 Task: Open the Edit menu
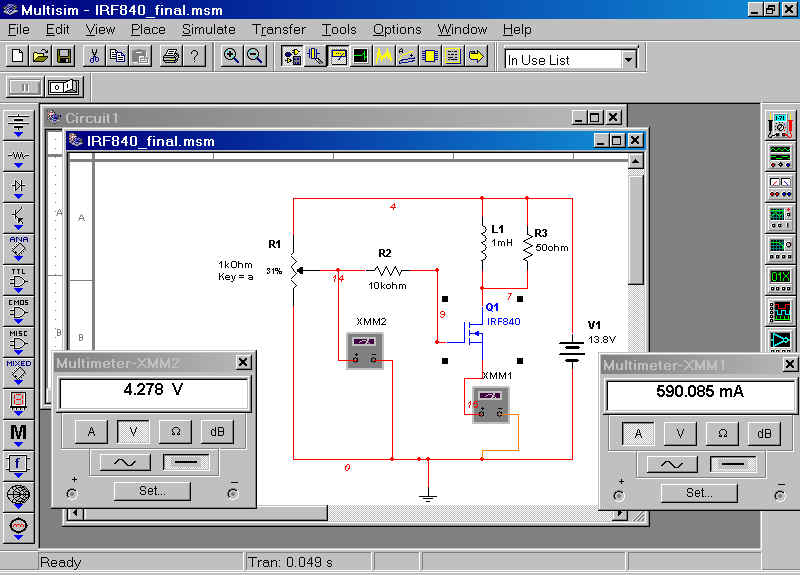point(57,30)
